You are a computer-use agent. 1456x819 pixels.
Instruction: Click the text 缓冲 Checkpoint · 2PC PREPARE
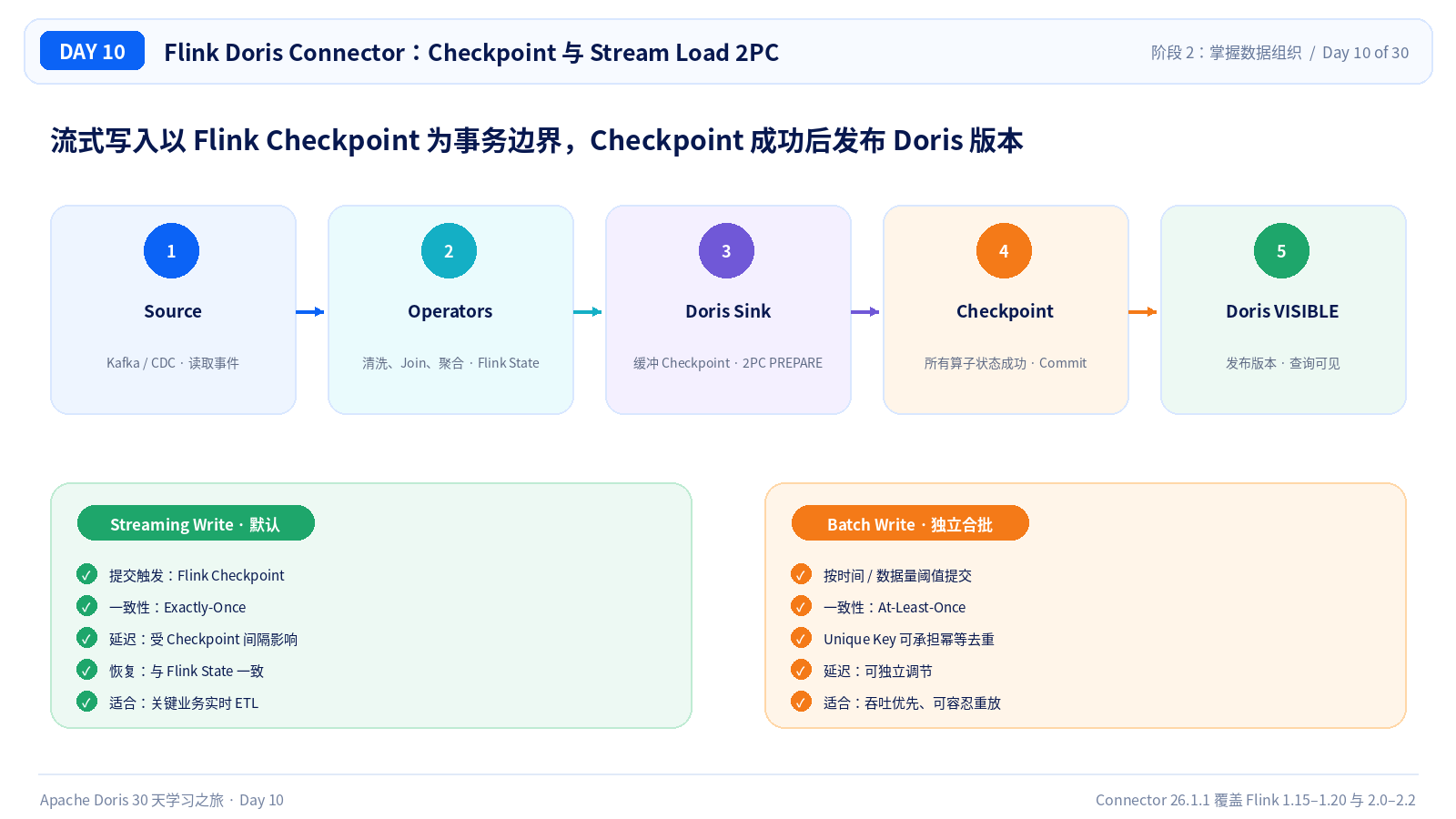728,363
